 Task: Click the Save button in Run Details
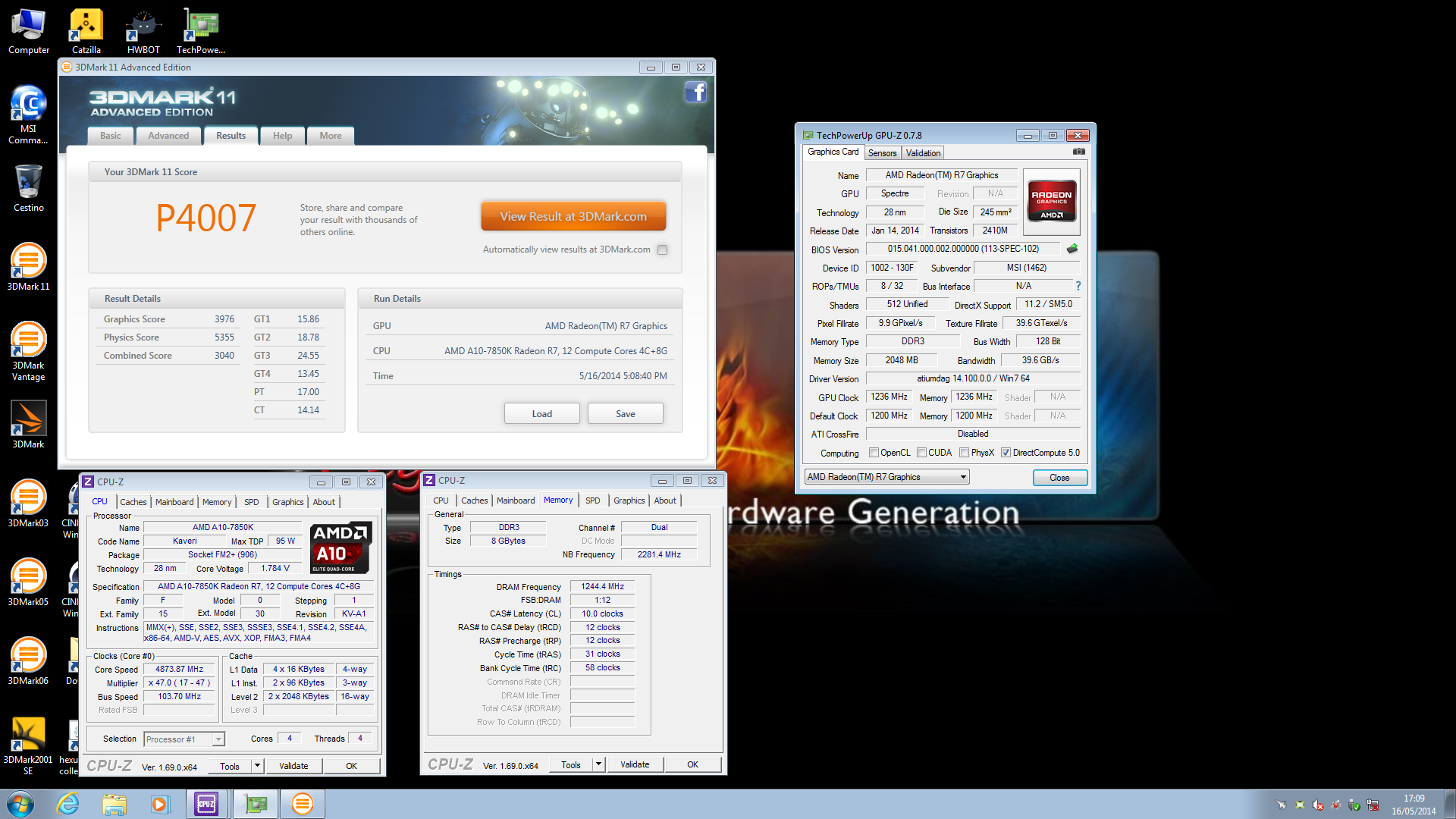pos(626,414)
